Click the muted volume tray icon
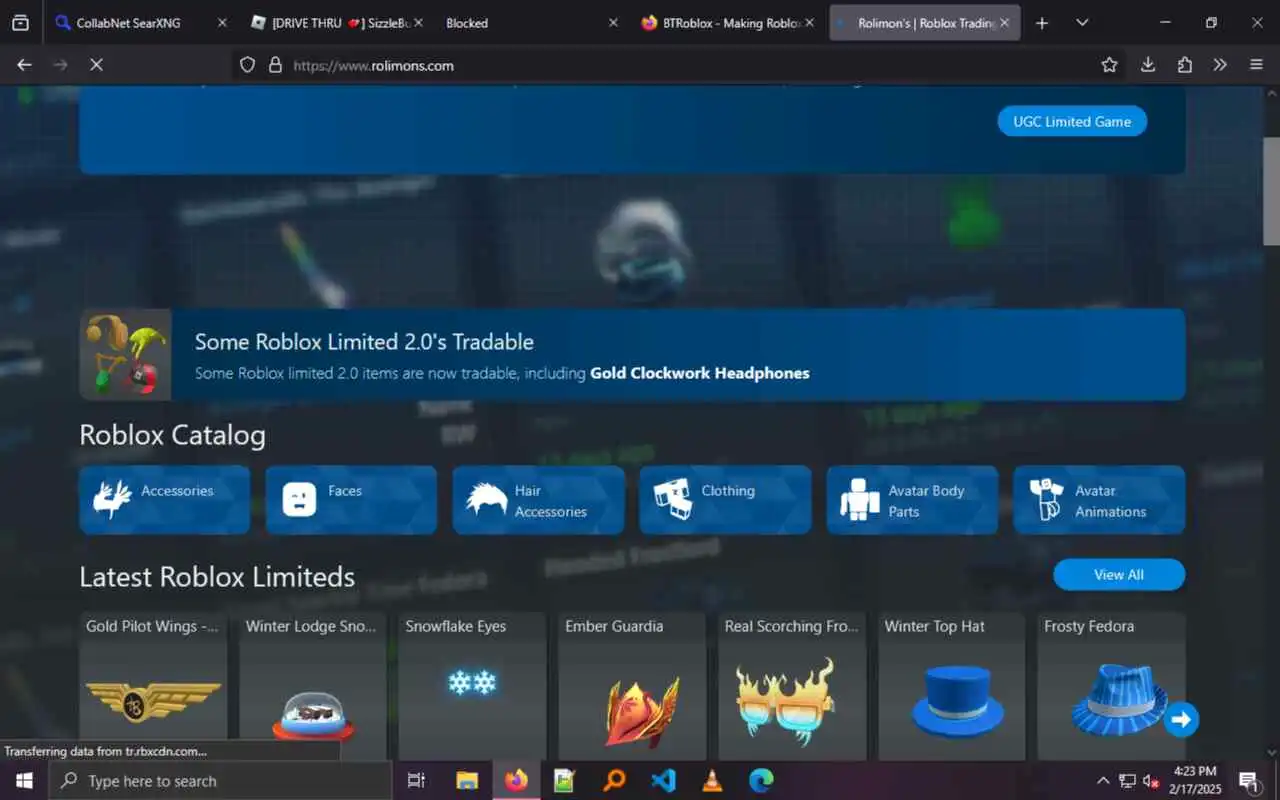 (x=1151, y=781)
